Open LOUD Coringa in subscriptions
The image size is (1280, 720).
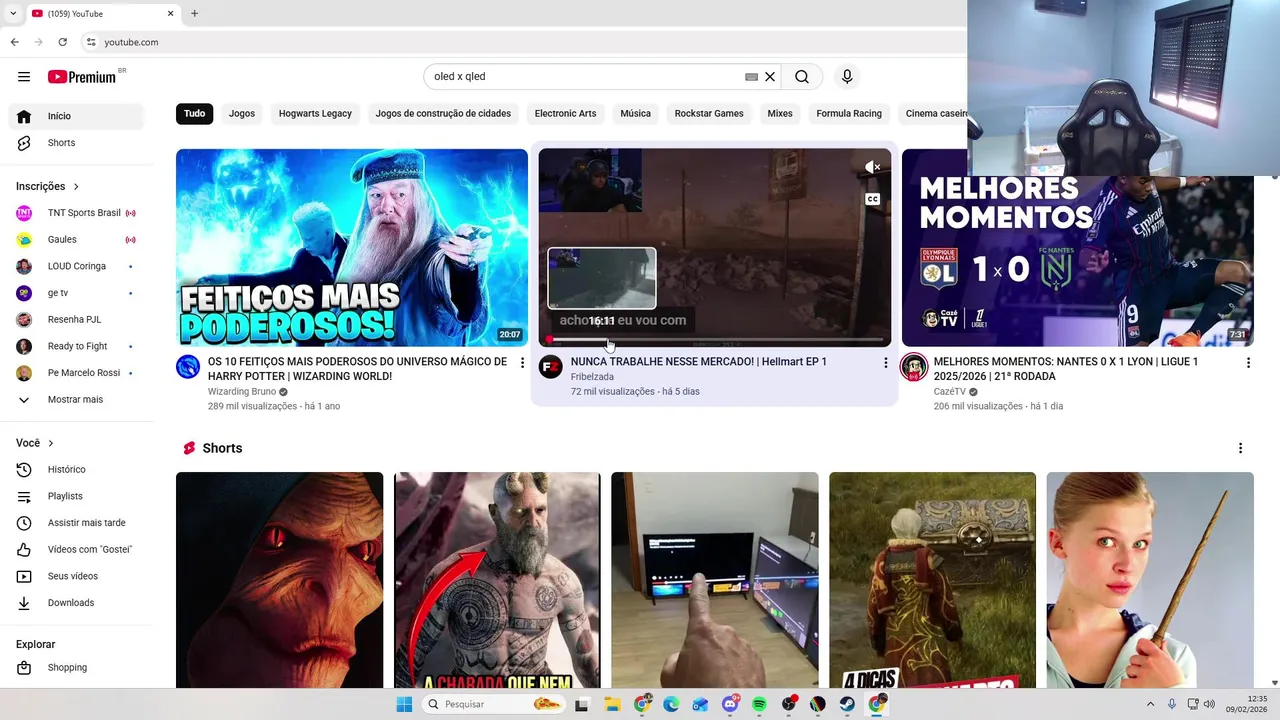point(76,266)
